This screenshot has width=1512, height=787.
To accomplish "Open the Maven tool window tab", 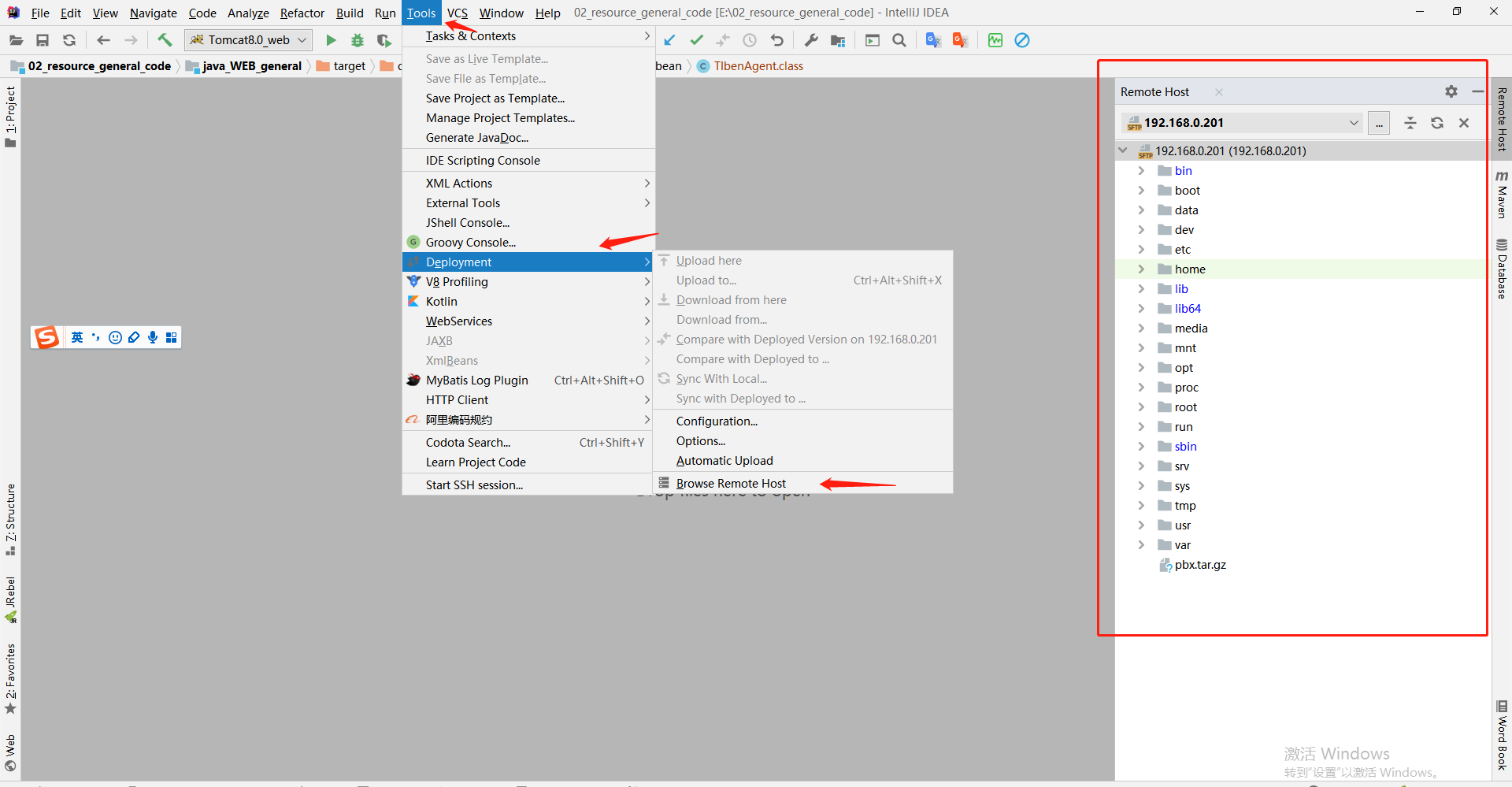I will 1502,194.
